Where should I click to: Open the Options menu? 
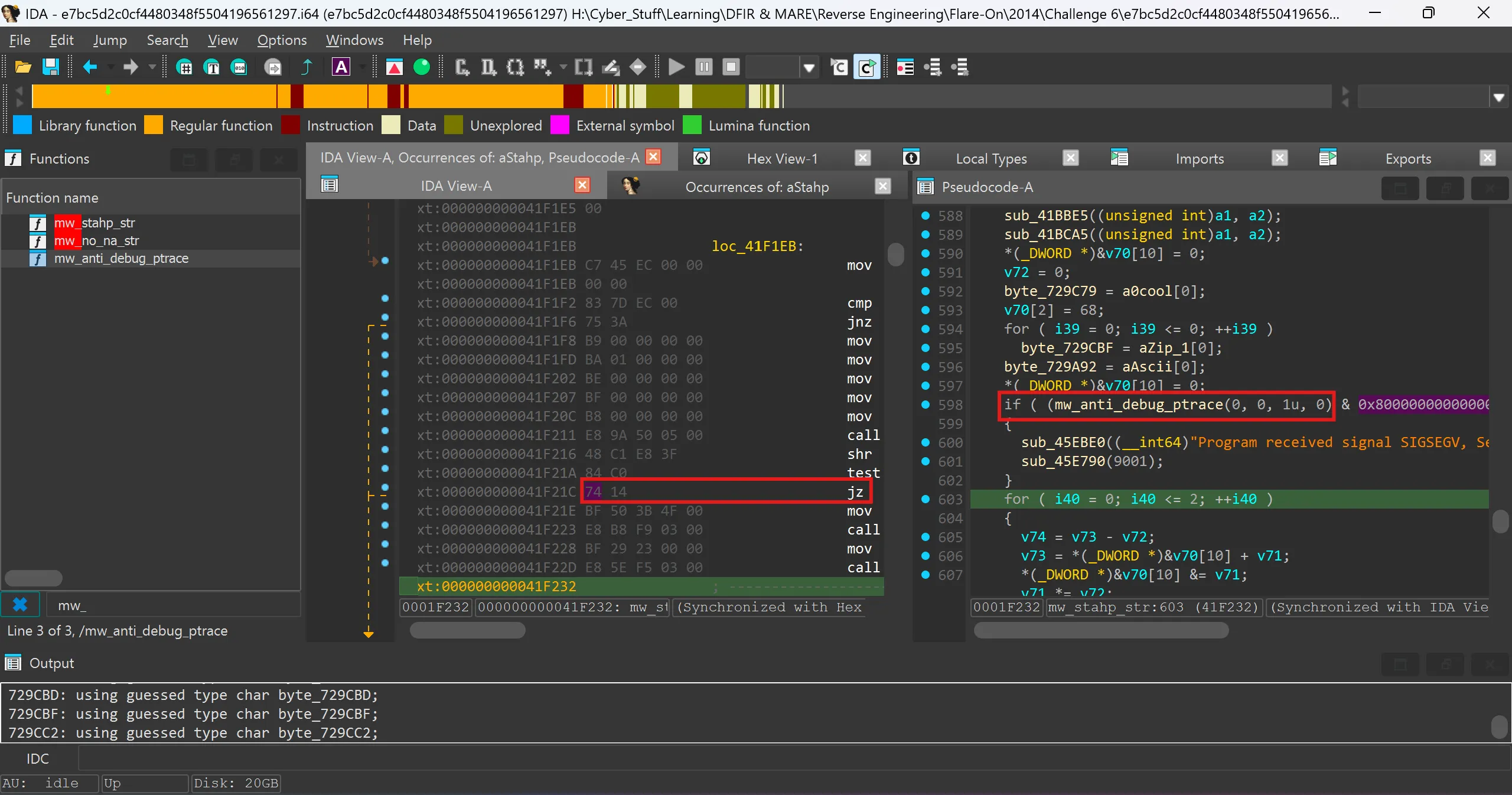(282, 40)
